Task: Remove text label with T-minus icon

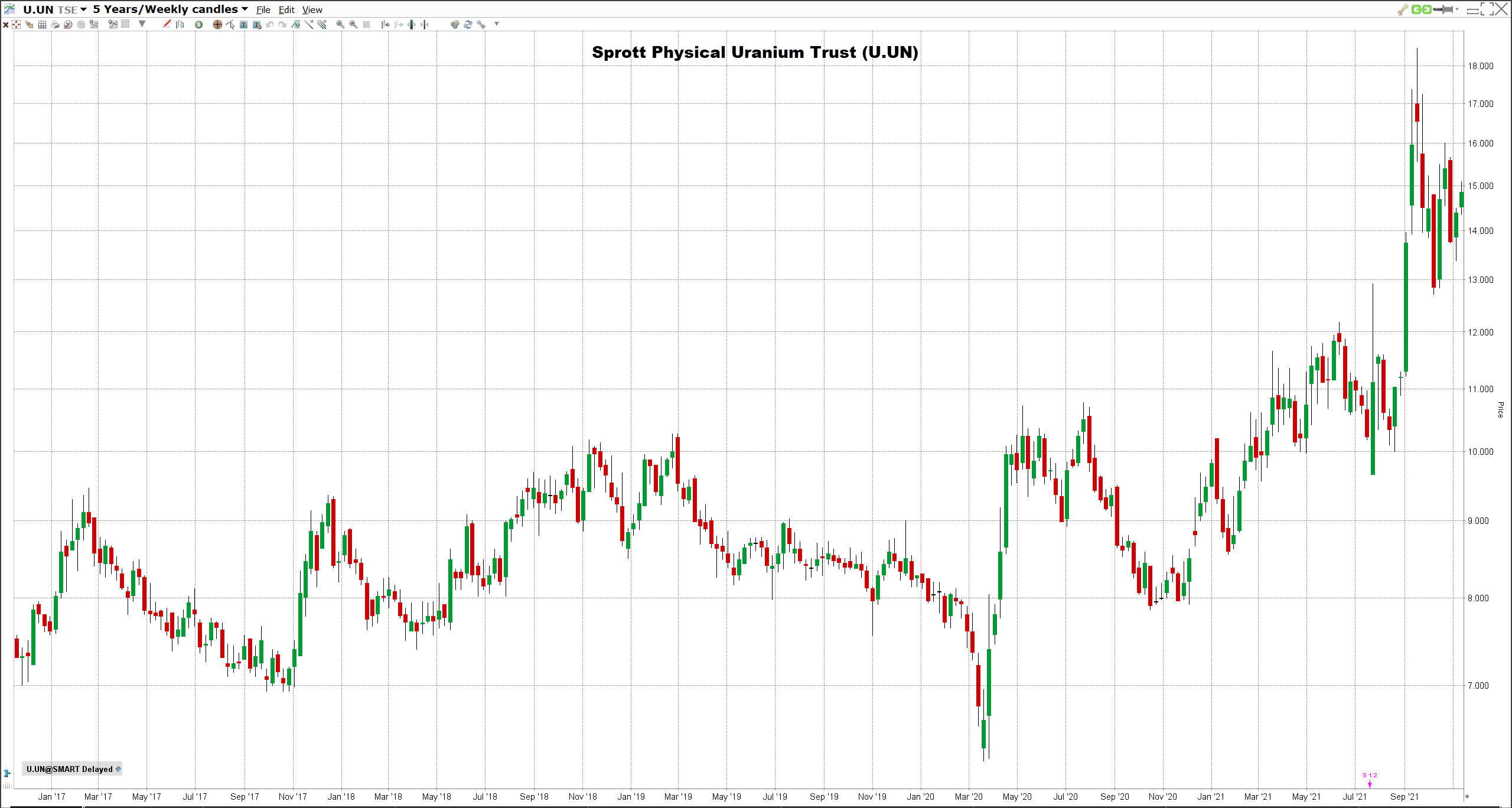Action: tap(257, 25)
